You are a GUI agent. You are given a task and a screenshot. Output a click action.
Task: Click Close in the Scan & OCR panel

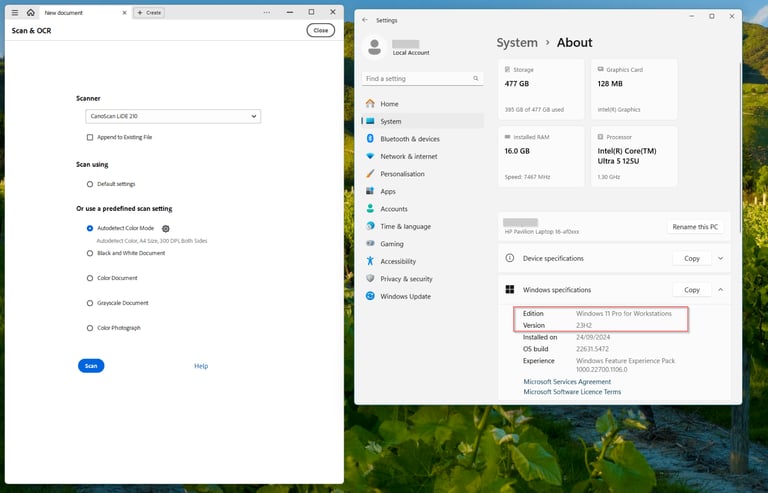coord(321,30)
